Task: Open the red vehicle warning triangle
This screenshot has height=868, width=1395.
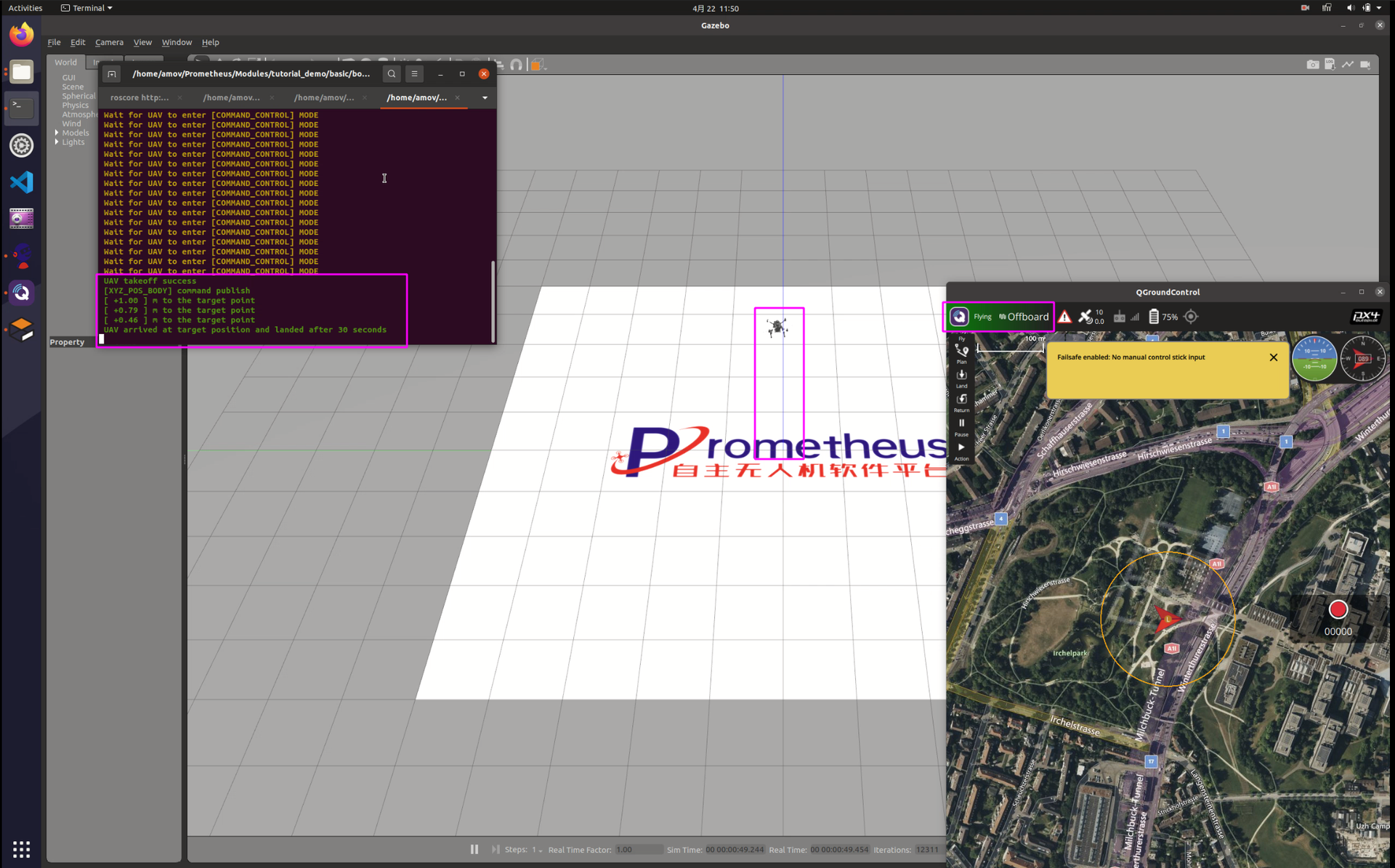Action: [x=1064, y=317]
